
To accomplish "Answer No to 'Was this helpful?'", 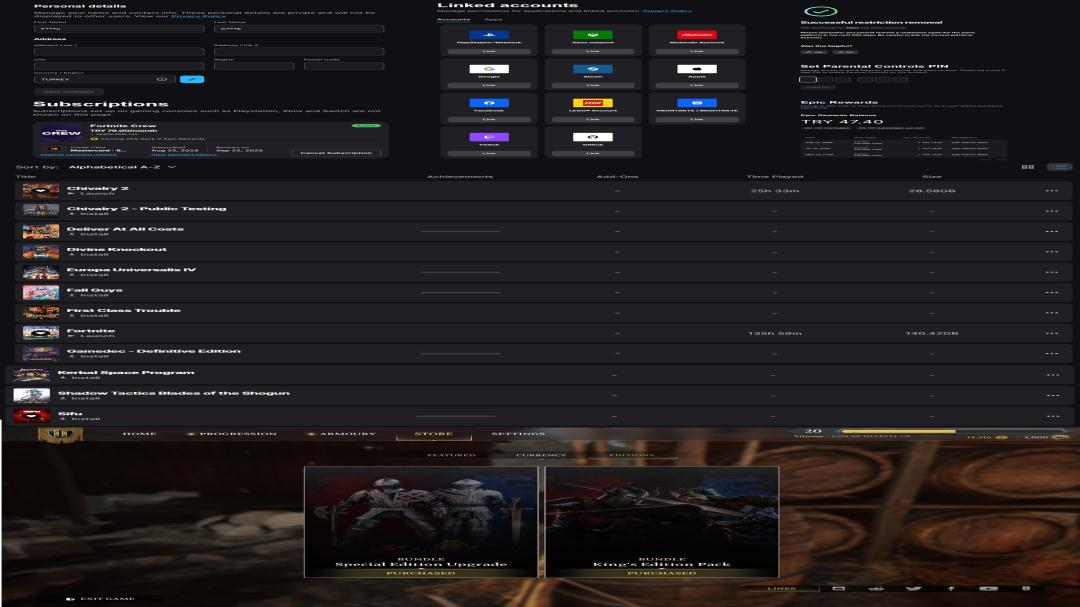I will (844, 52).
